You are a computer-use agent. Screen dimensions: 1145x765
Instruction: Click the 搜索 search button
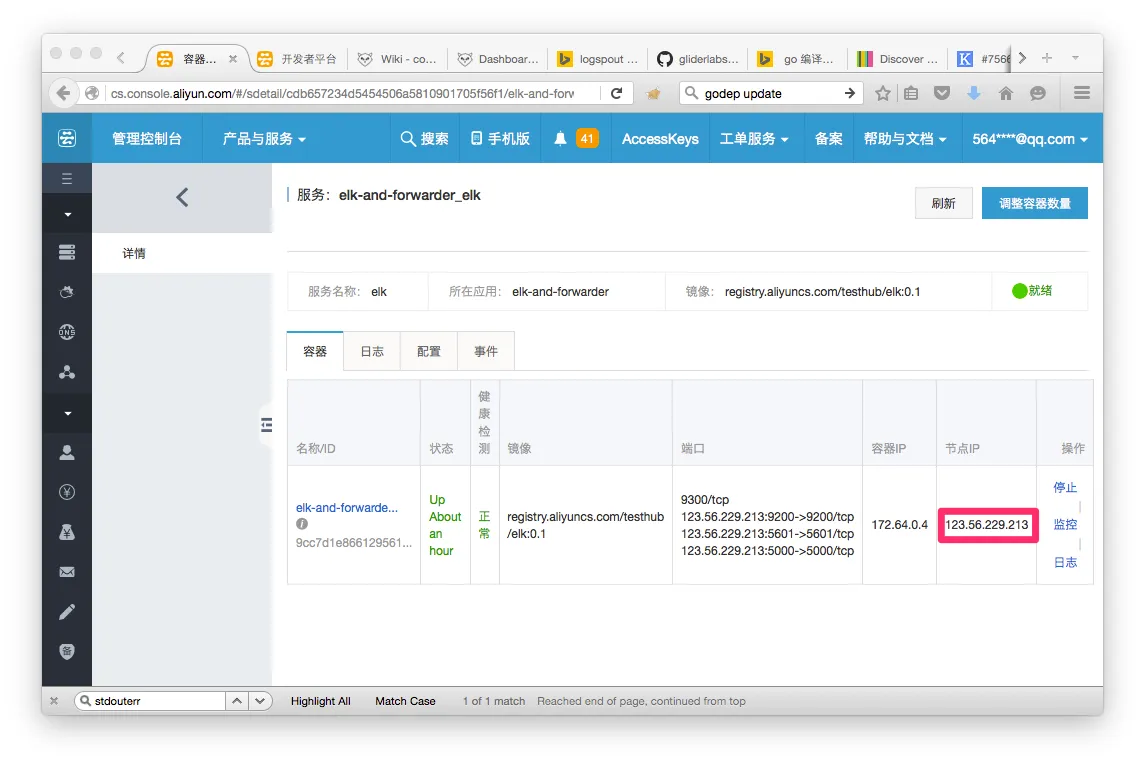(x=424, y=139)
